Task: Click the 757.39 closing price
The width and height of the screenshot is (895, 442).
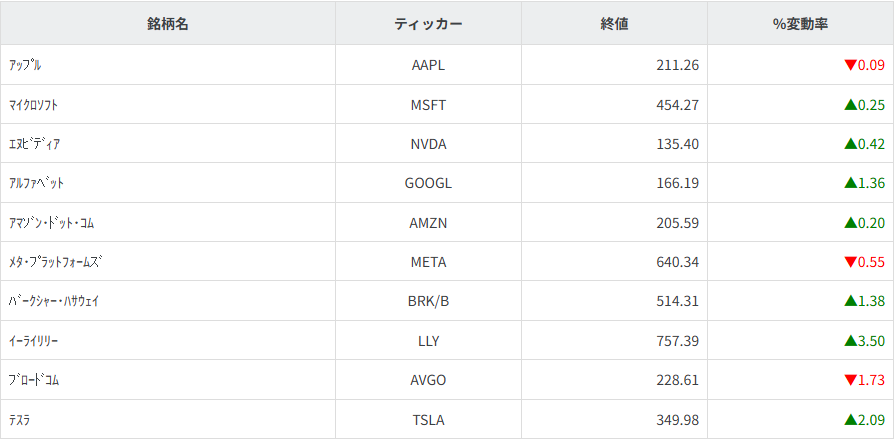Action: coord(678,341)
